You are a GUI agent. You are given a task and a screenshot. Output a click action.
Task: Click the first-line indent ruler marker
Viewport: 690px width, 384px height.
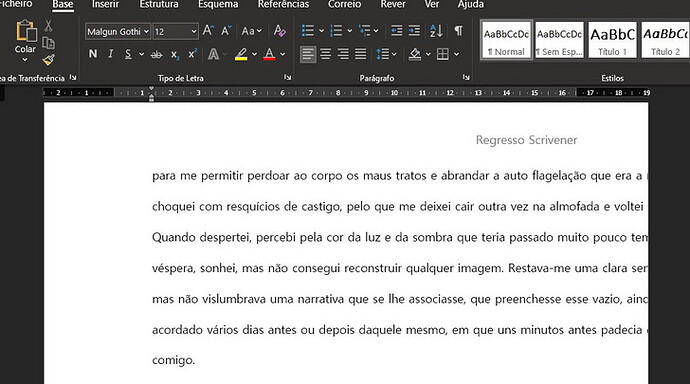(151, 89)
